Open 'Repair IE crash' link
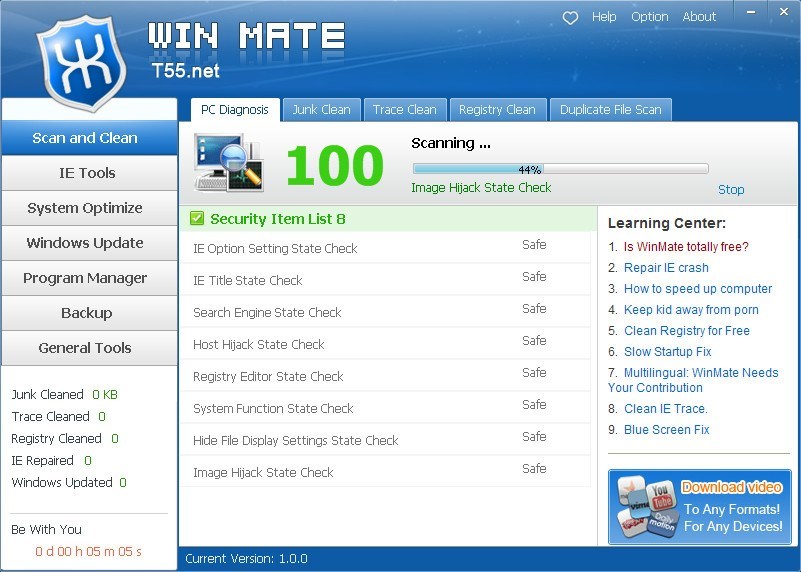 pyautogui.click(x=666, y=268)
